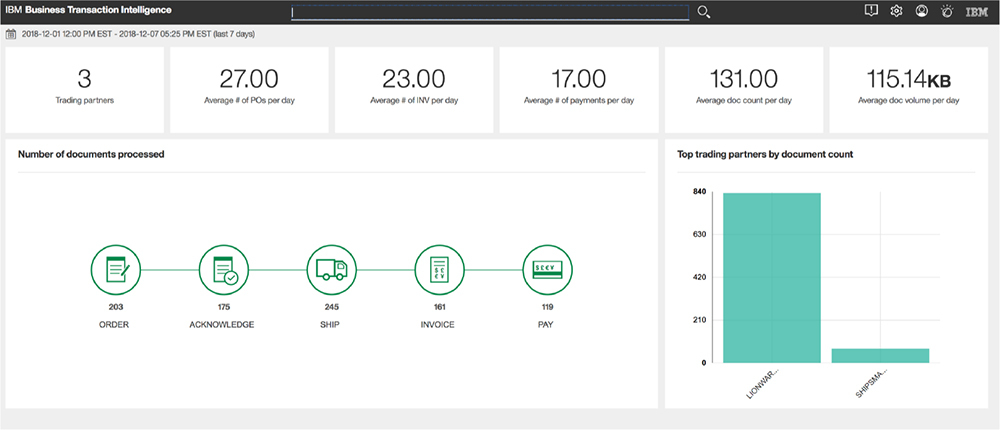Click IBM Business Transaction Intelligence title
This screenshot has height=430, width=1000.
coord(89,11)
